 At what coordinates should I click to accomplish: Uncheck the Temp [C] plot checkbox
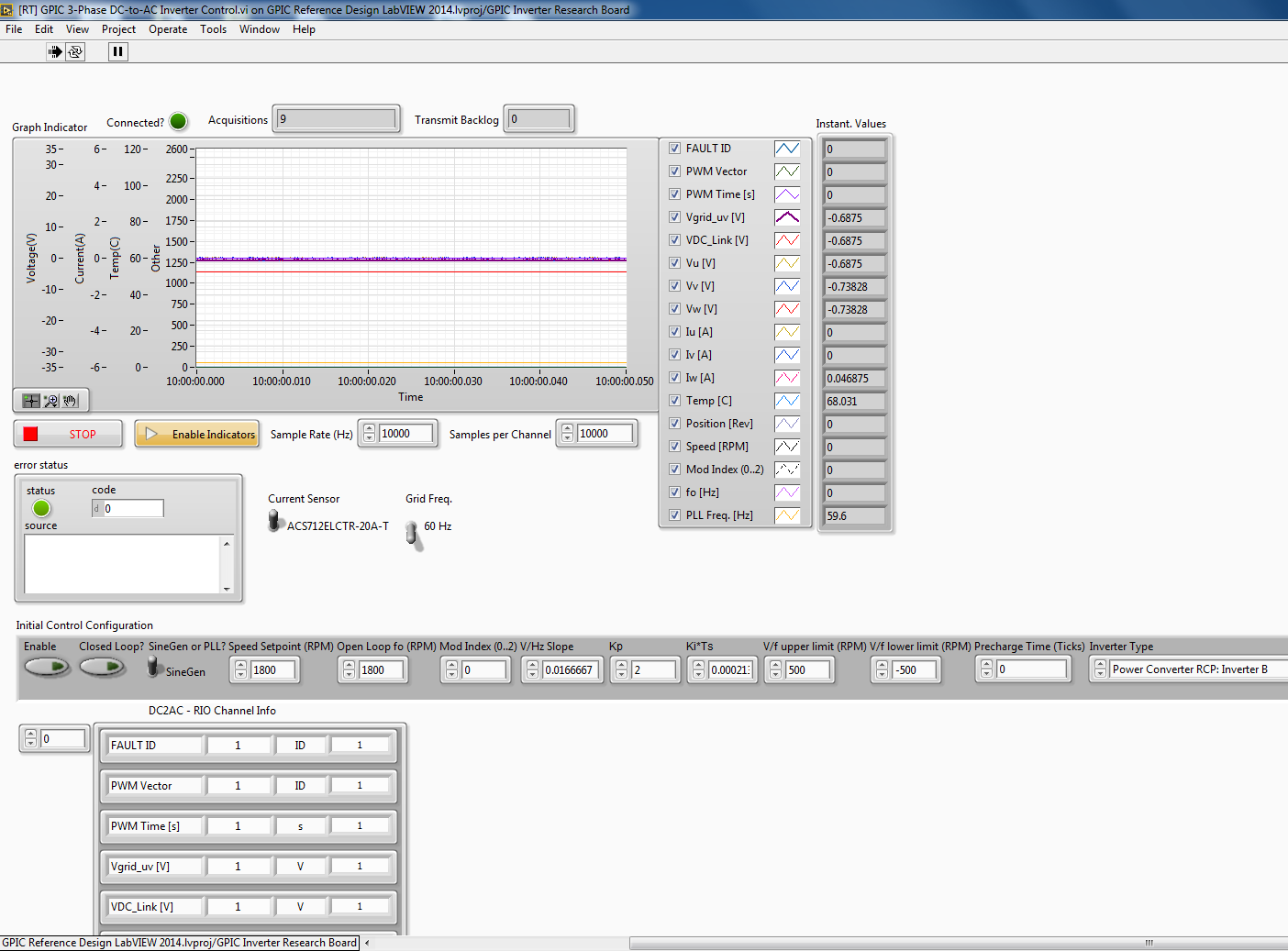tap(674, 400)
